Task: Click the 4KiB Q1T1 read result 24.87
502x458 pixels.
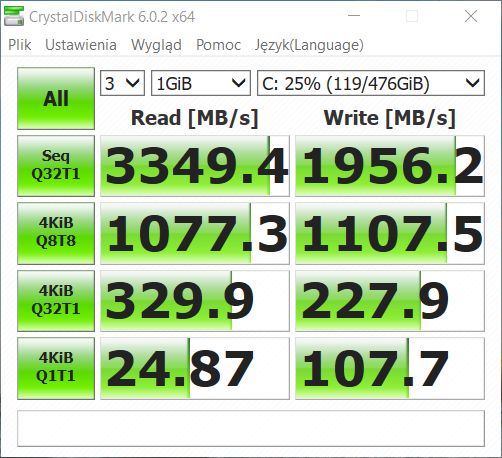Action: 195,368
